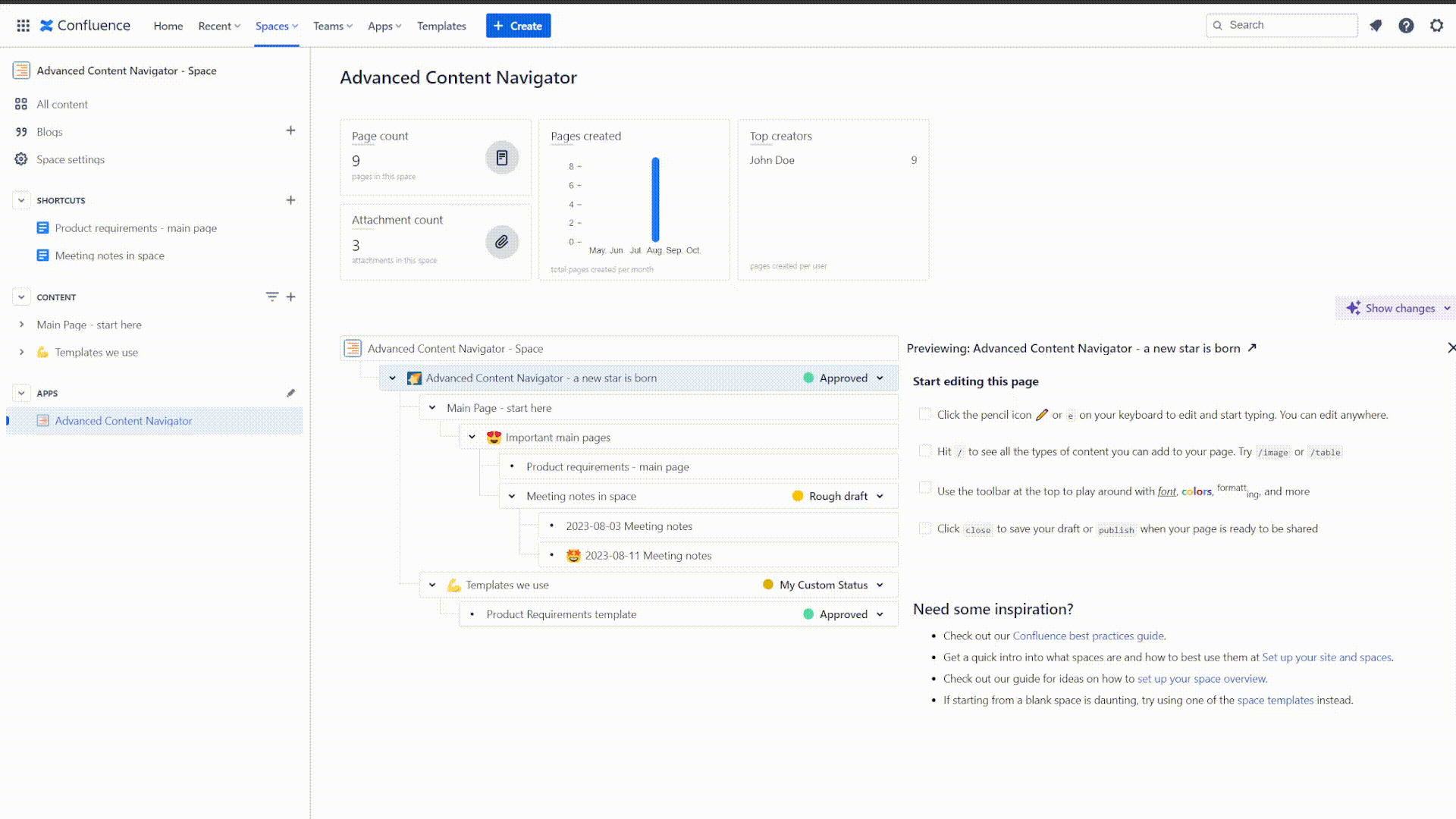Click the Create button
Viewport: 1456px width, 819px height.
tap(518, 26)
